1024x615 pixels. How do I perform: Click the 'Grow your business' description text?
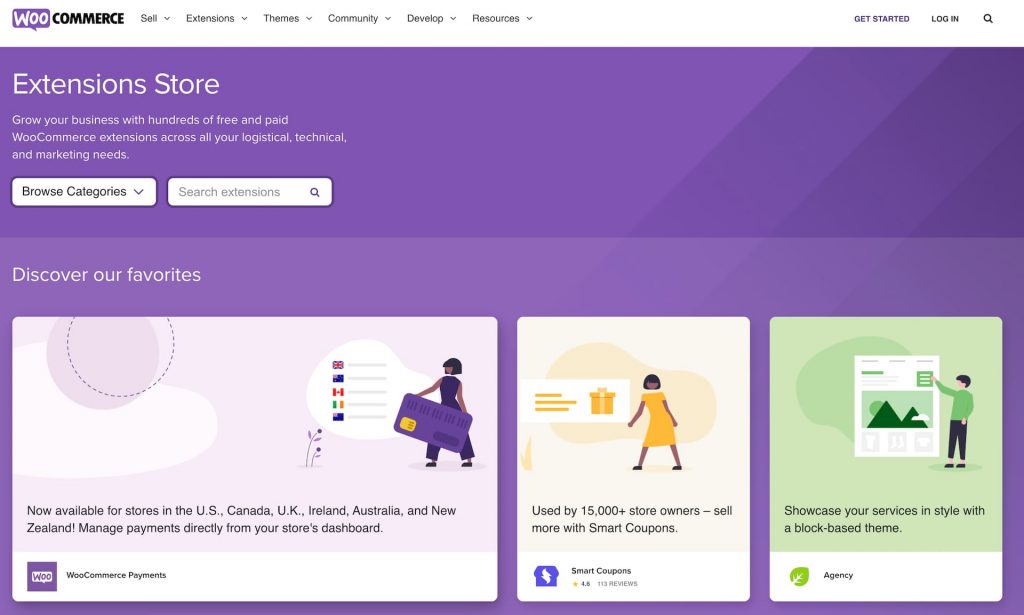click(180, 137)
